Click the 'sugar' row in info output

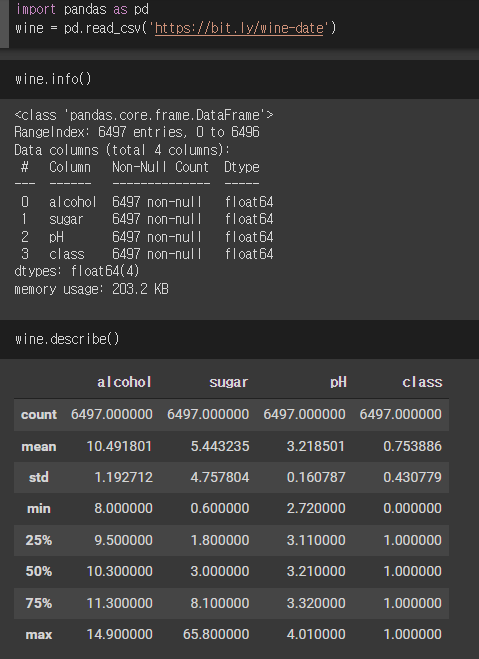(x=147, y=219)
